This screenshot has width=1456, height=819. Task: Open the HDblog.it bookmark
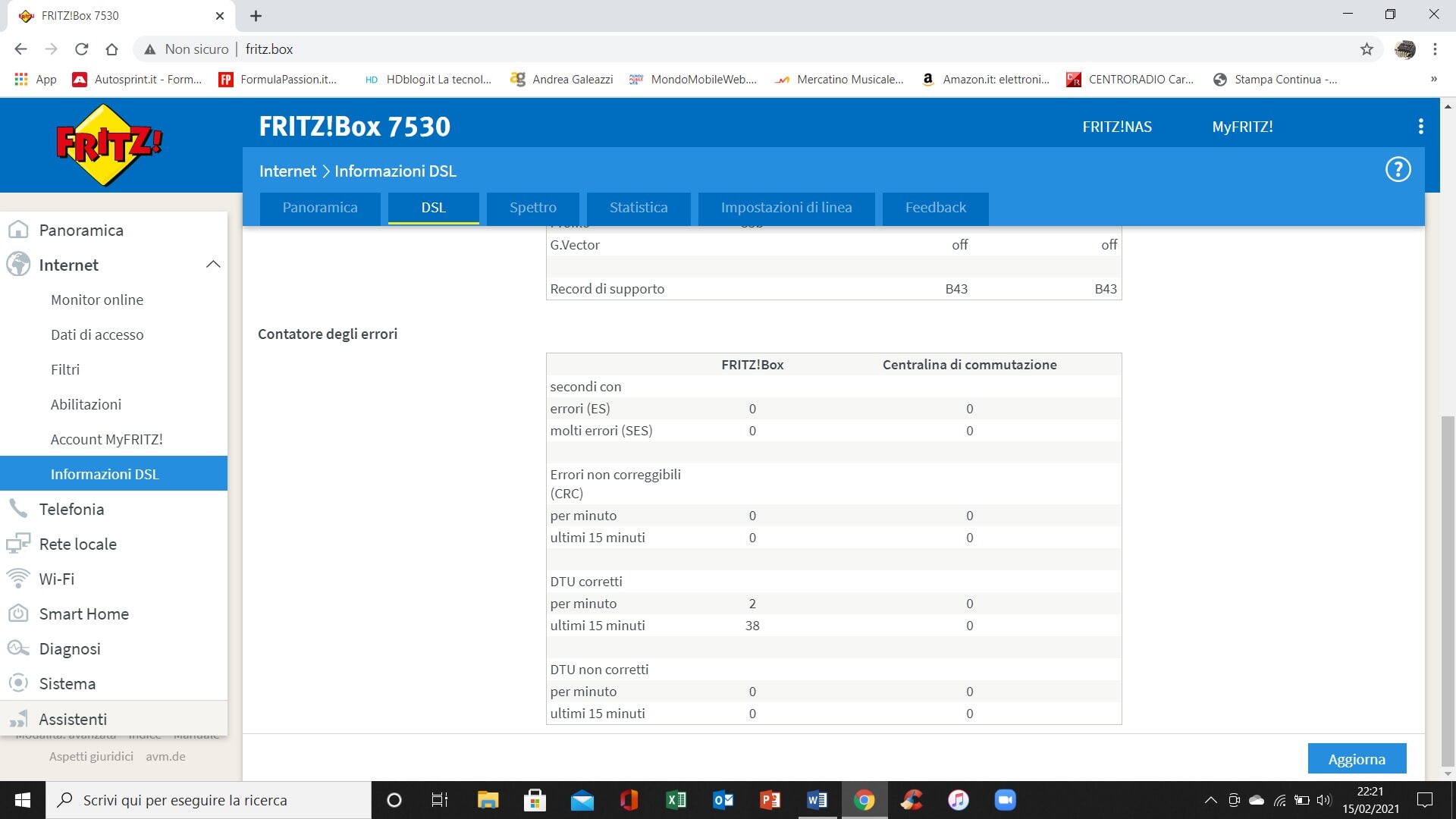pos(428,79)
